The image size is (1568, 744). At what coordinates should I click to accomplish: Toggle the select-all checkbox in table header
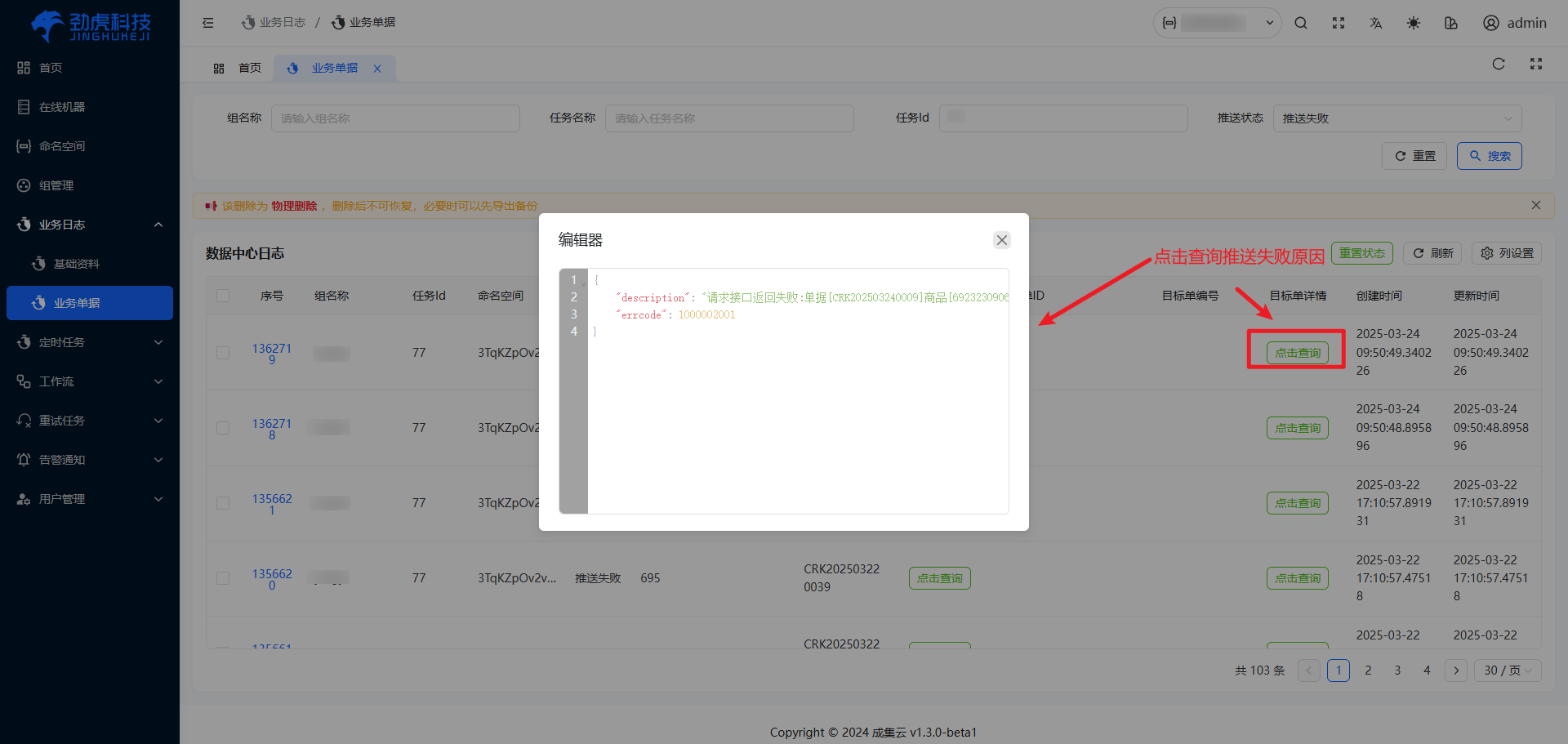[223, 296]
